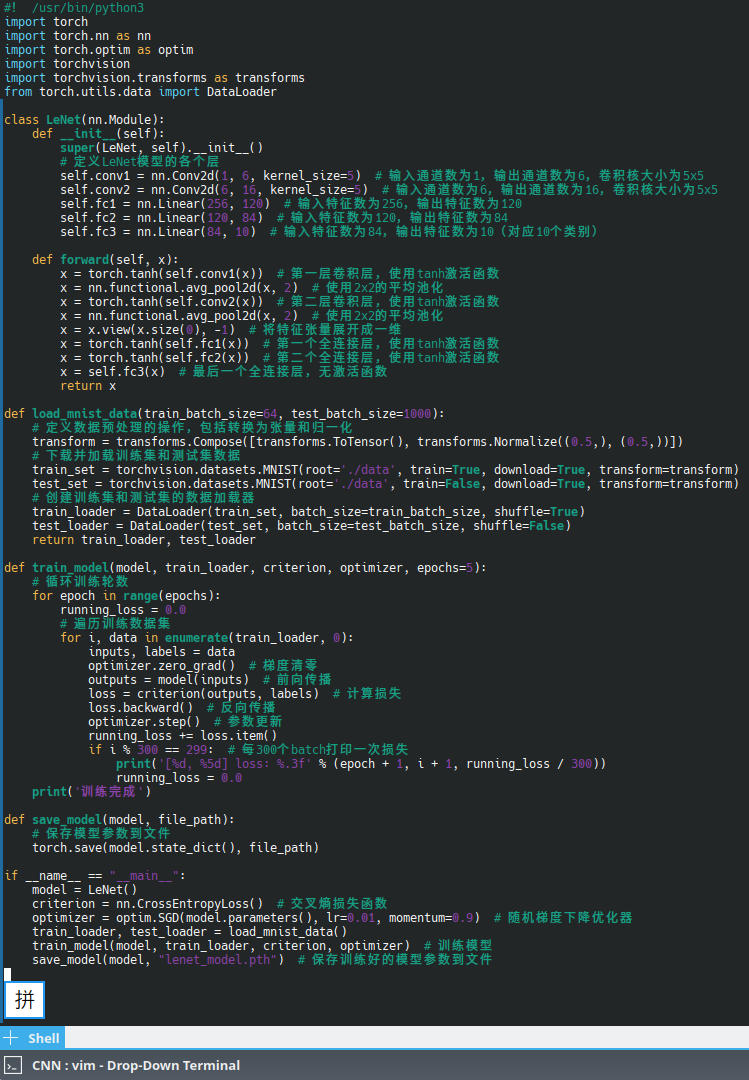Click the print('[%d, %5d] loss: %.3f' line
The width and height of the screenshot is (749, 1080).
point(361,764)
